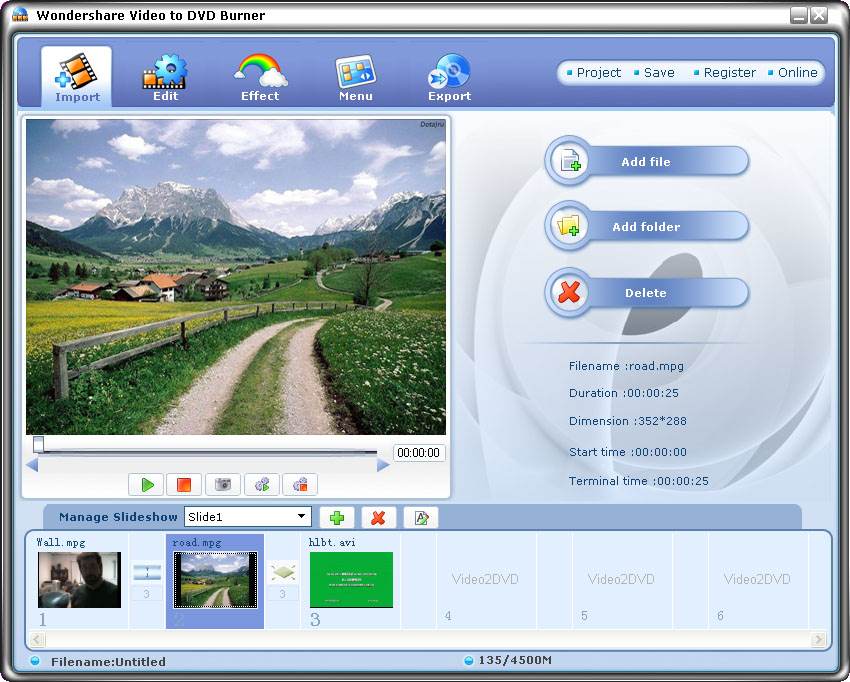The image size is (850, 682).
Task: Click the transition icon after Wall.mpg
Action: tap(147, 573)
